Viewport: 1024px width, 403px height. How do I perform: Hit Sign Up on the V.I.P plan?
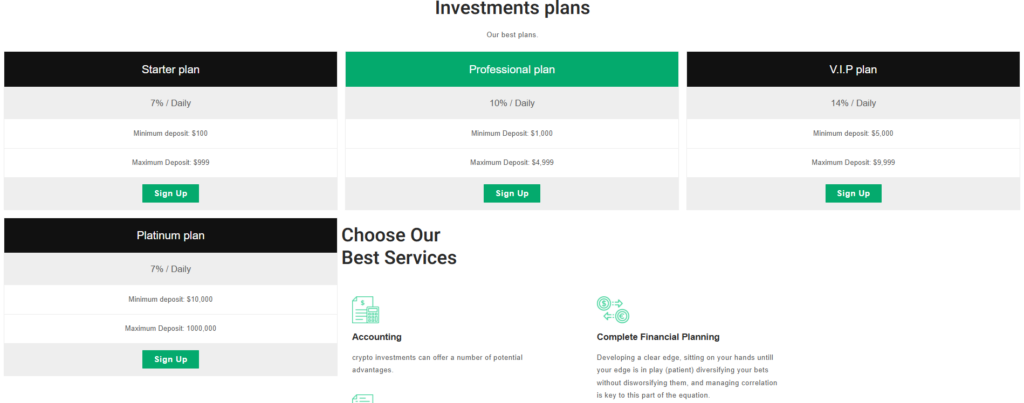click(x=853, y=193)
